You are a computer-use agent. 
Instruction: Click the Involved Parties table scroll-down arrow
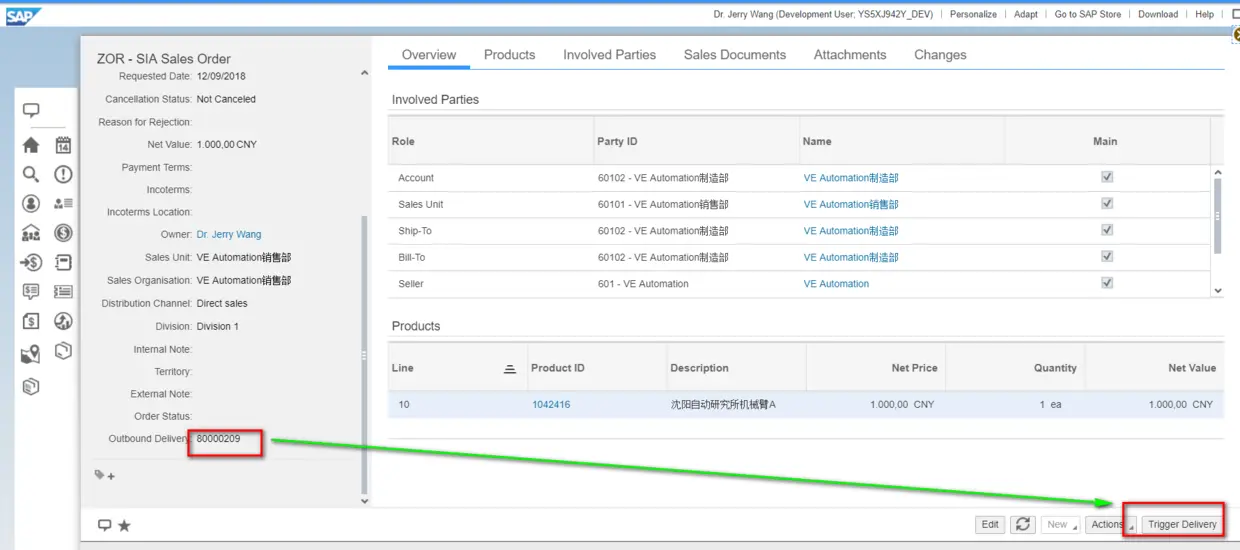pyautogui.click(x=1217, y=291)
